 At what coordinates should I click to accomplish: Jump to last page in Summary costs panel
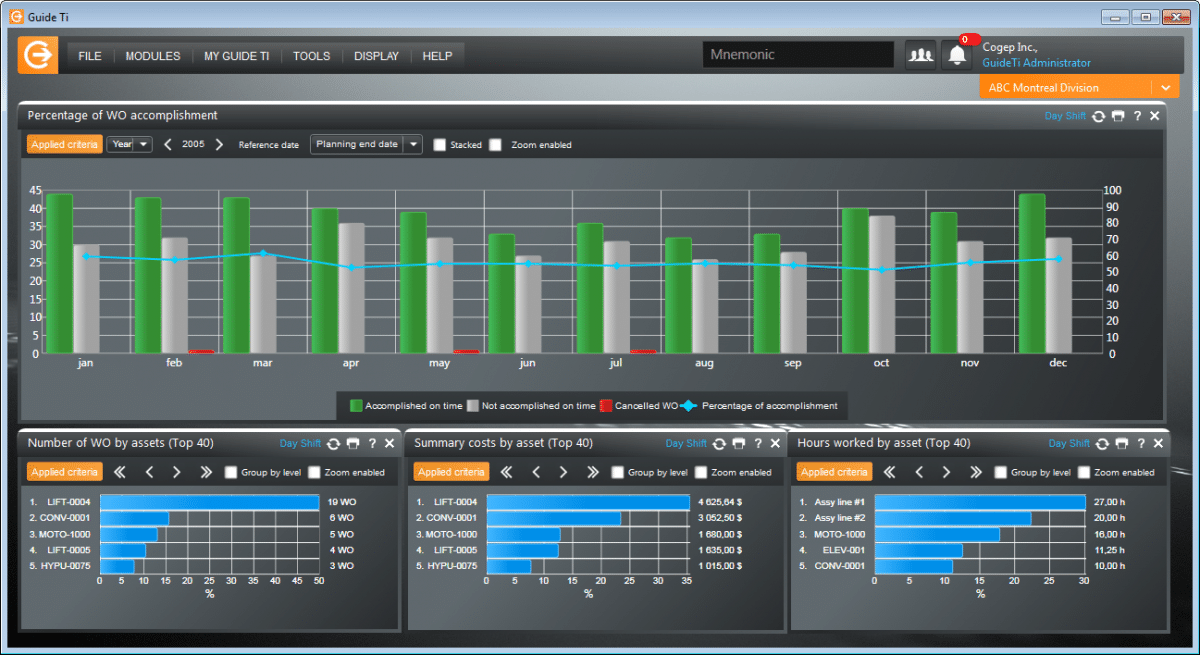(592, 472)
